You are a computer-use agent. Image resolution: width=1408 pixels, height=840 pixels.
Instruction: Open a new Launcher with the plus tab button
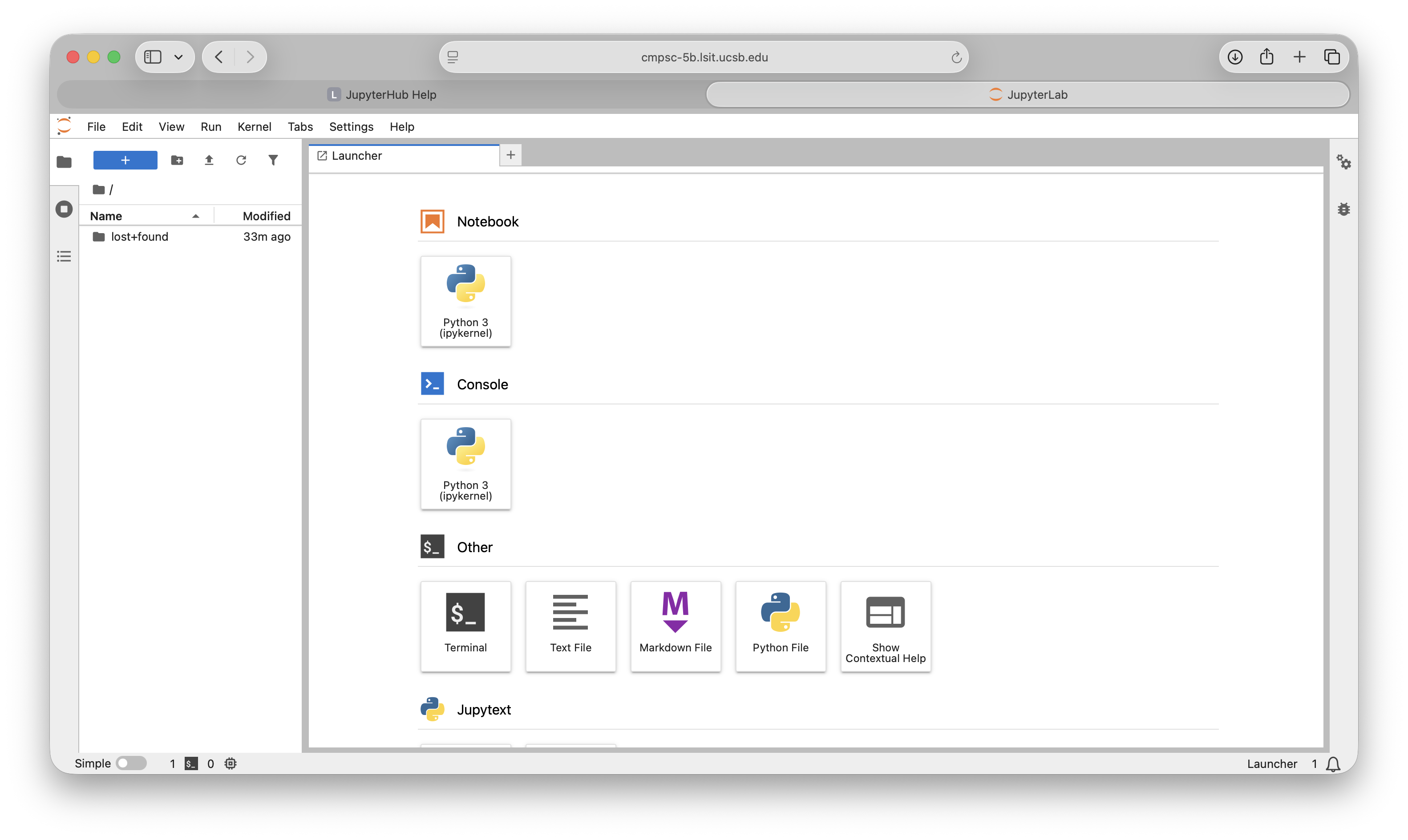tap(510, 154)
